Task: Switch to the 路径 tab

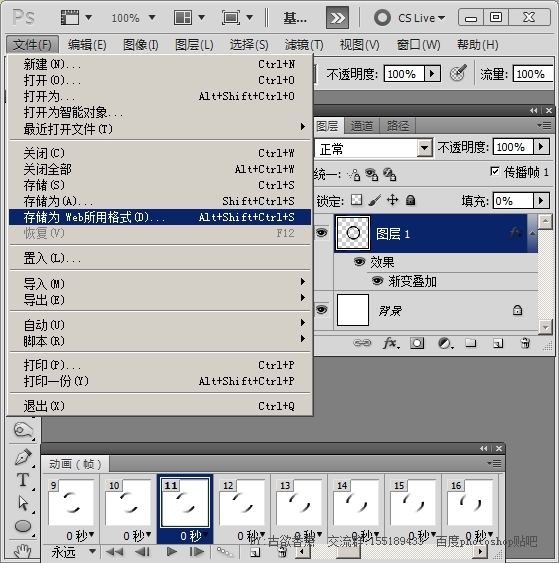Action: click(x=397, y=126)
